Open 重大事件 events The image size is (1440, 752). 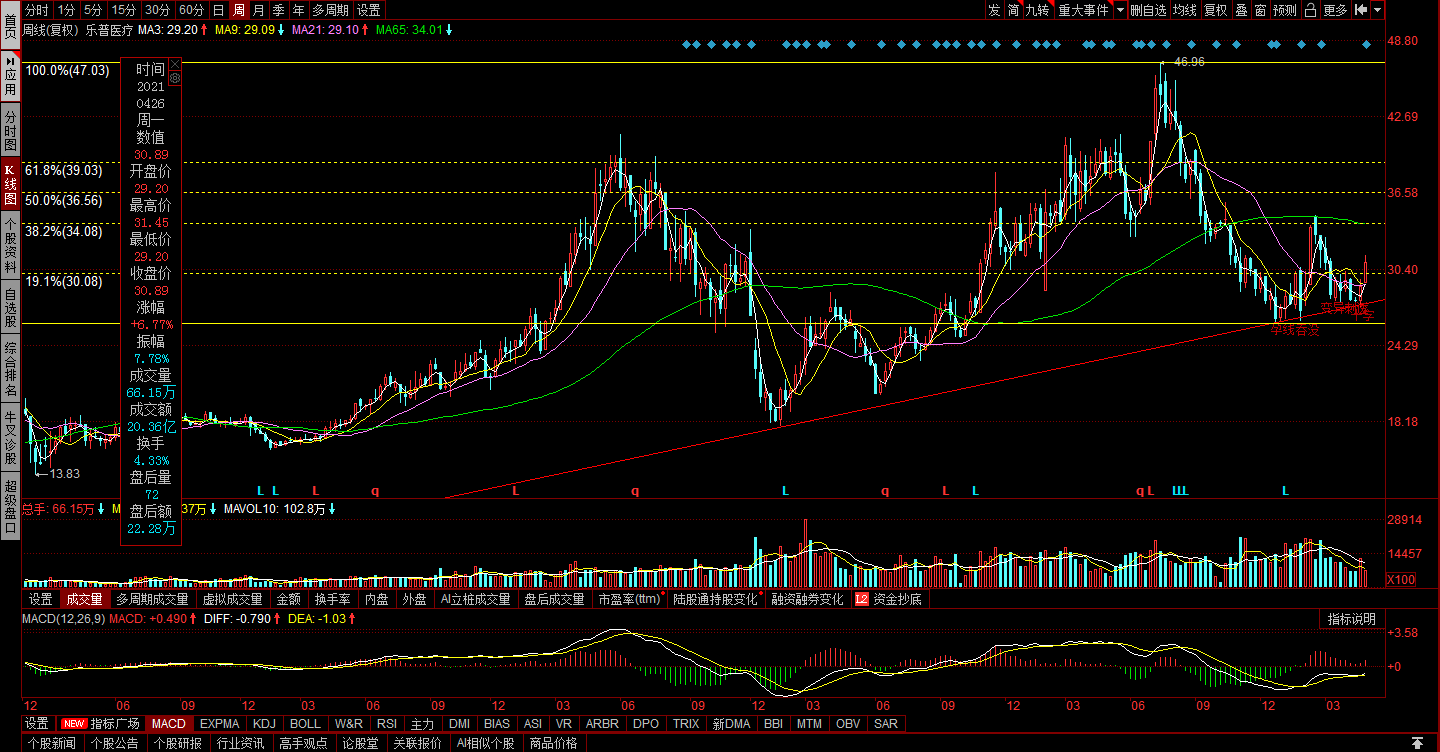(x=1084, y=10)
